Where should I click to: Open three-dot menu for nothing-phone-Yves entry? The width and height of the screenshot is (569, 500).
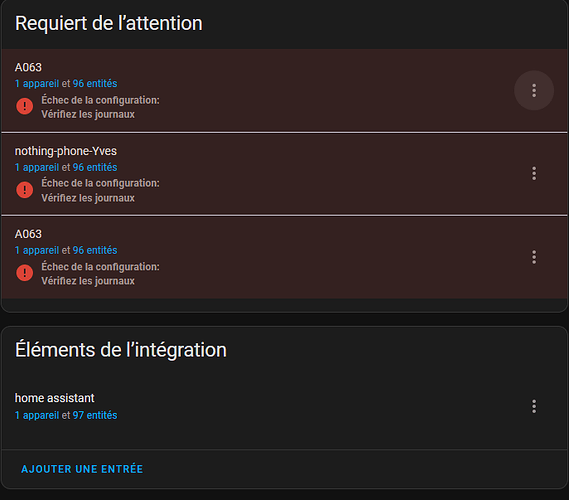(x=534, y=173)
